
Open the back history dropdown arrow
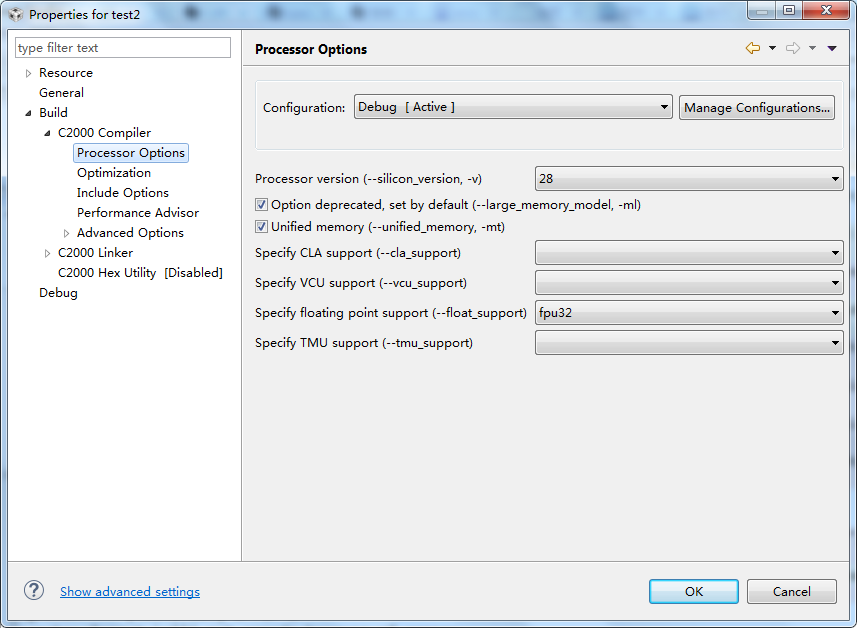pyautogui.click(x=772, y=48)
